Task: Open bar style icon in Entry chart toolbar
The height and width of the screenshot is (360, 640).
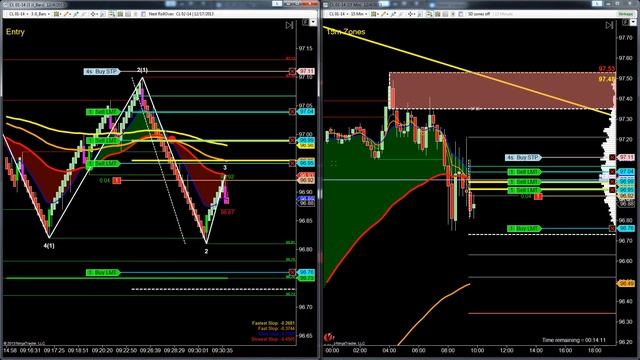Action: 58,14
